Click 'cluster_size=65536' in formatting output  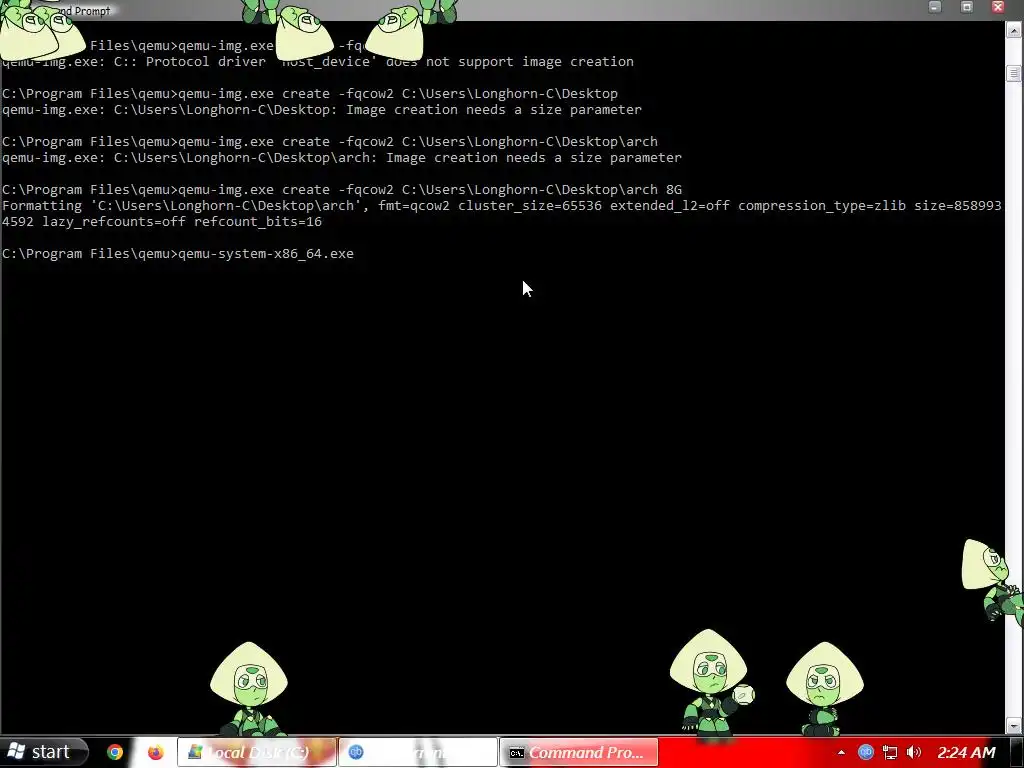[x=530, y=206]
